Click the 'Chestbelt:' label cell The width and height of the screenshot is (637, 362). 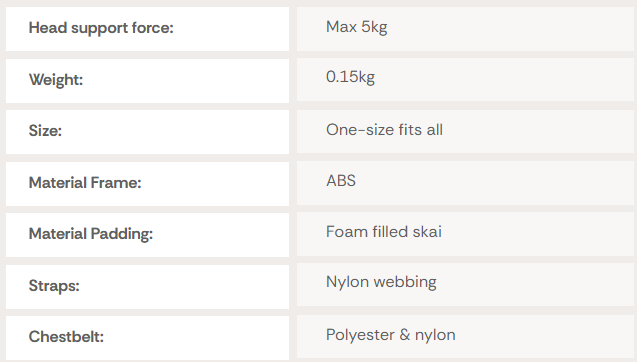tap(147, 338)
